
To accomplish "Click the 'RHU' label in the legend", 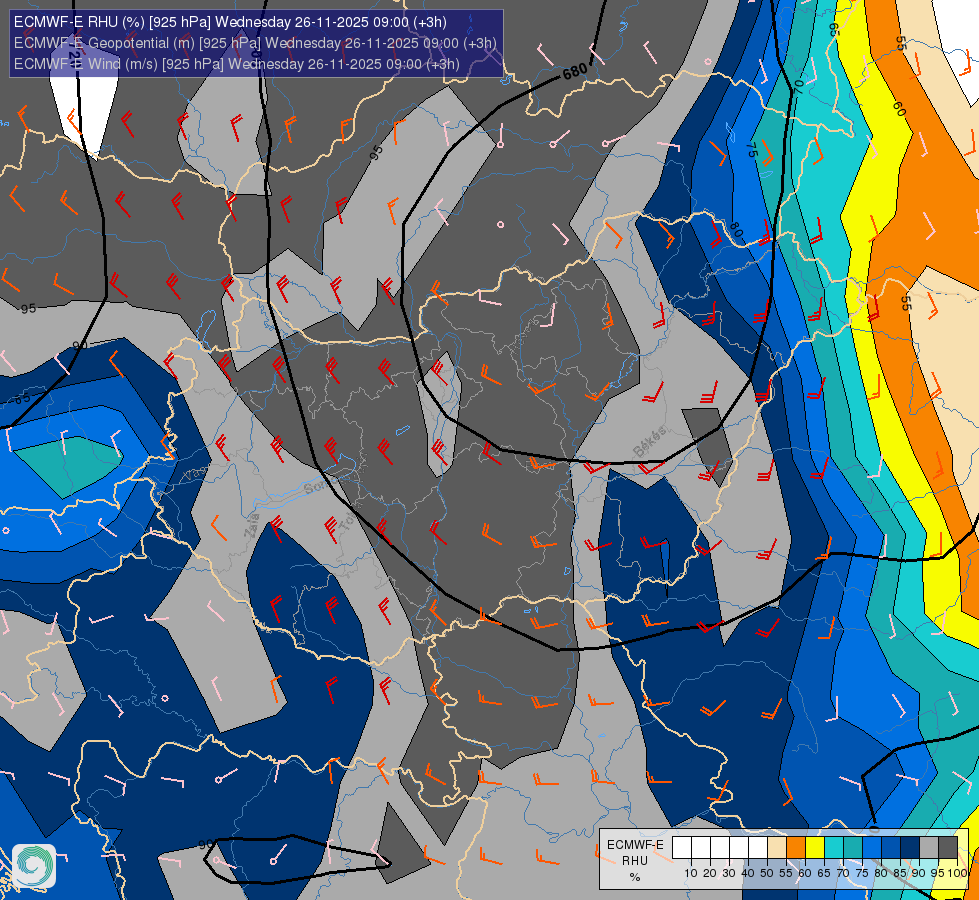I will 635,861.
